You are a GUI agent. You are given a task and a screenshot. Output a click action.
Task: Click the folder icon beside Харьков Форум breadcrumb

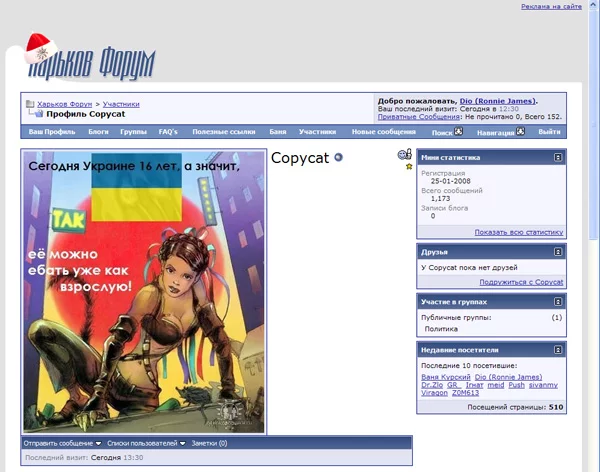[30, 104]
